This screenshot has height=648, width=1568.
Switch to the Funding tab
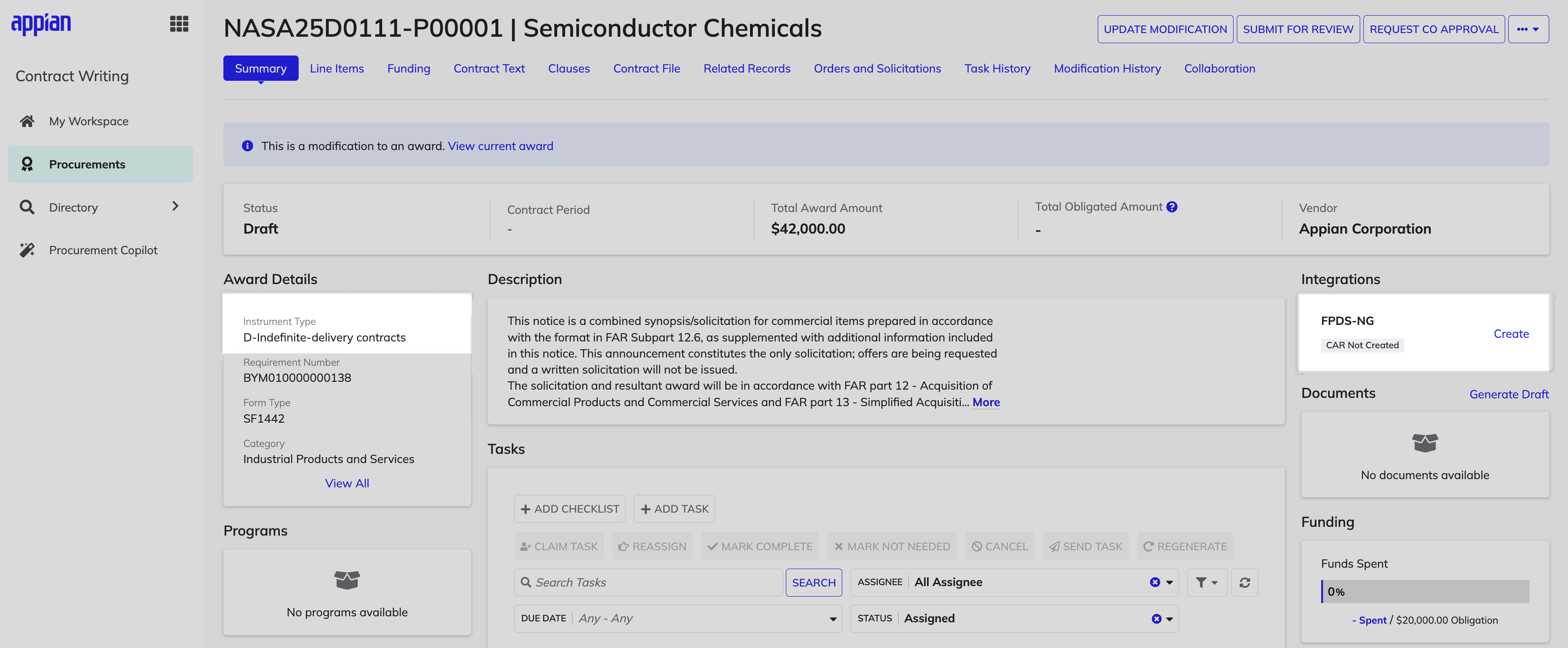(x=408, y=68)
